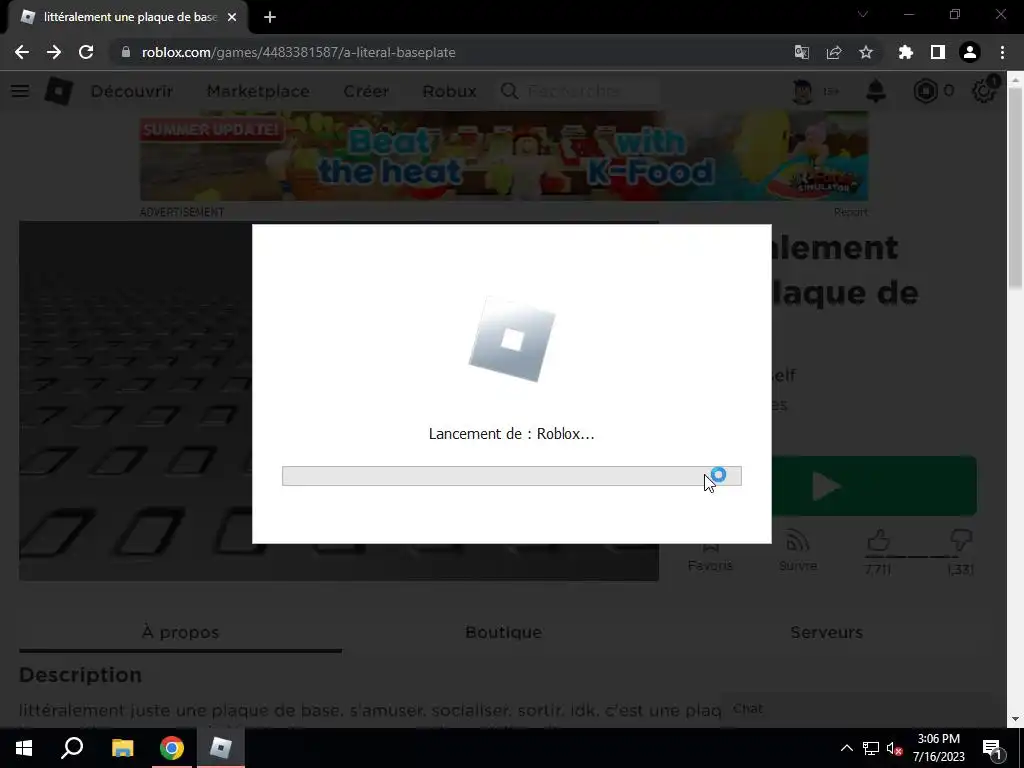This screenshot has height=768, width=1024.
Task: Open Roblox notifications bell
Action: 876,91
